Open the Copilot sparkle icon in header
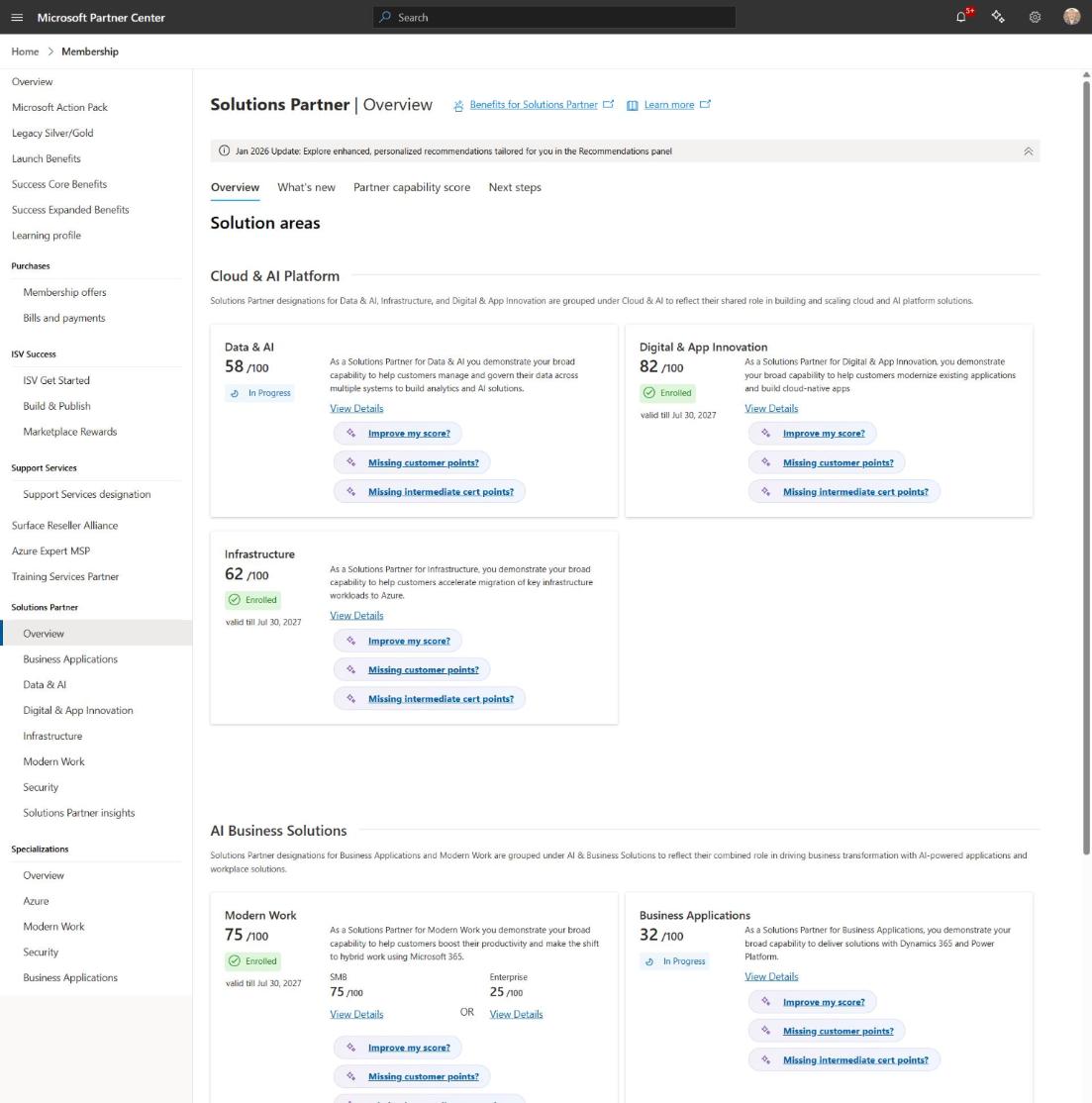Image resolution: width=1092 pixels, height=1103 pixels. coord(998,17)
